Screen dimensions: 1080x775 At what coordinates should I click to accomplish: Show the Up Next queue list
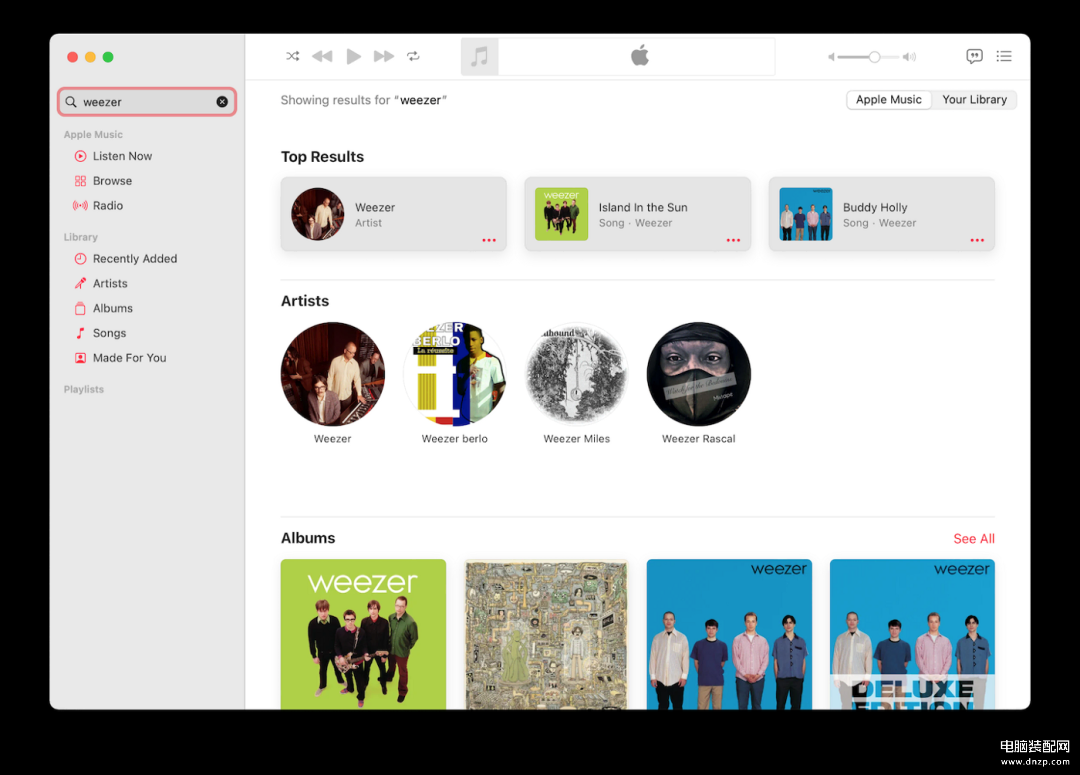[x=1004, y=56]
